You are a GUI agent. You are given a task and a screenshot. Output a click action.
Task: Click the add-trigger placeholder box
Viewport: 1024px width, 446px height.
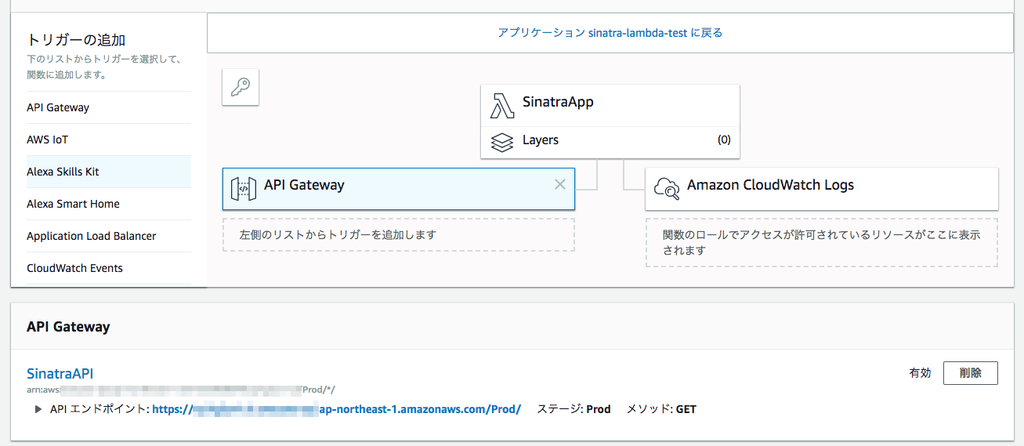tap(398, 234)
